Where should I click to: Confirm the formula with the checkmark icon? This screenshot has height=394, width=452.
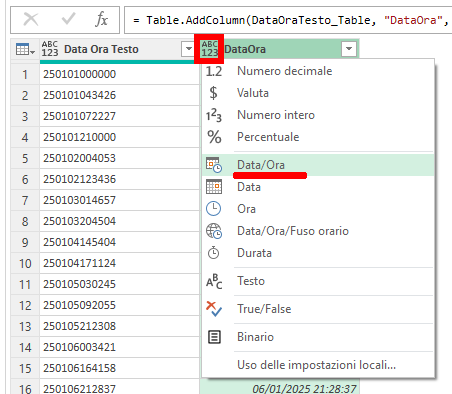pyautogui.click(x=68, y=19)
